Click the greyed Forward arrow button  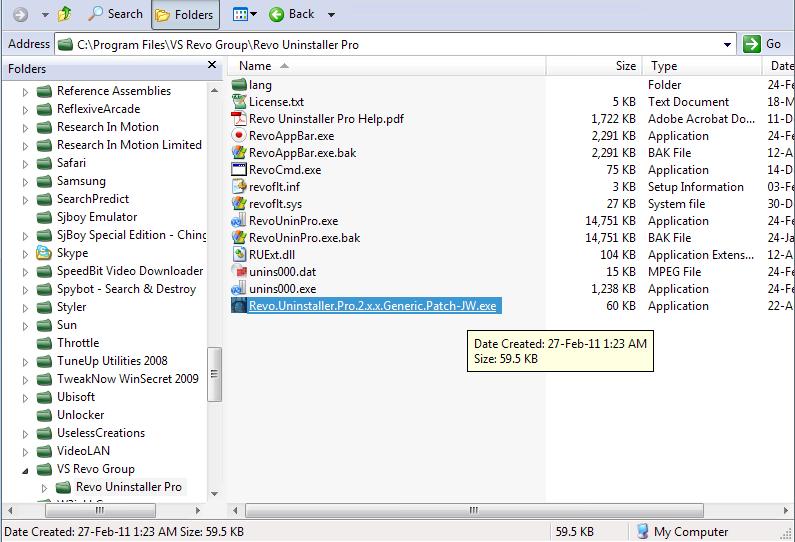click(x=20, y=15)
